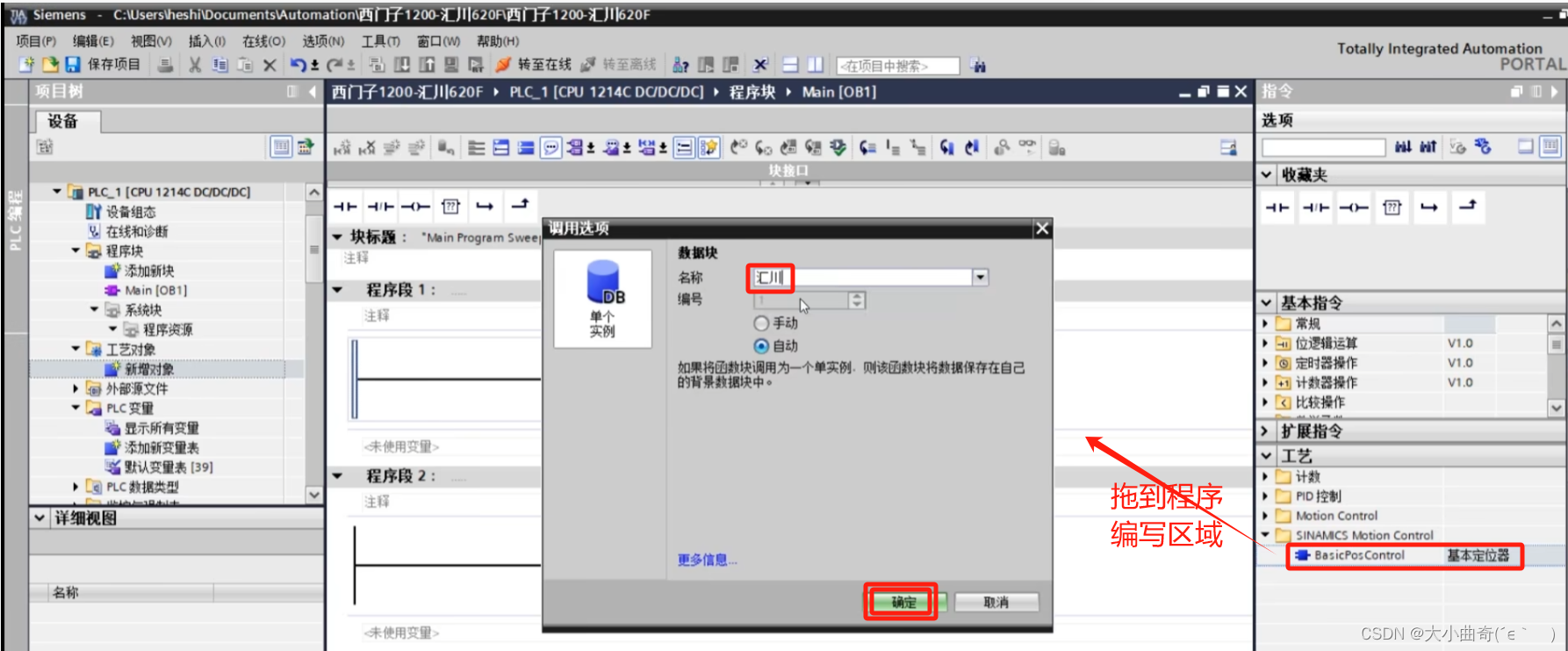Click the vertical split editor icon

coord(816,65)
